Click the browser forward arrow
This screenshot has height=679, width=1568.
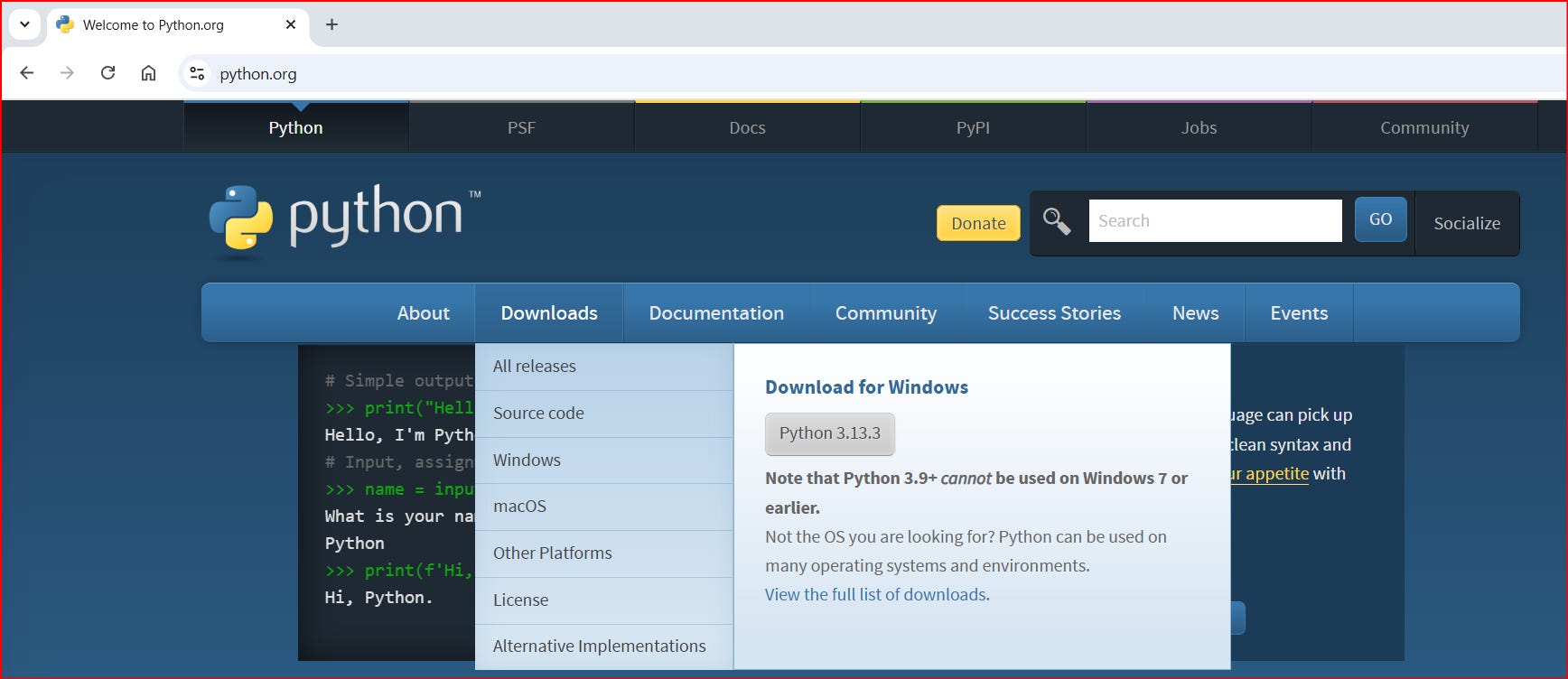tap(67, 73)
